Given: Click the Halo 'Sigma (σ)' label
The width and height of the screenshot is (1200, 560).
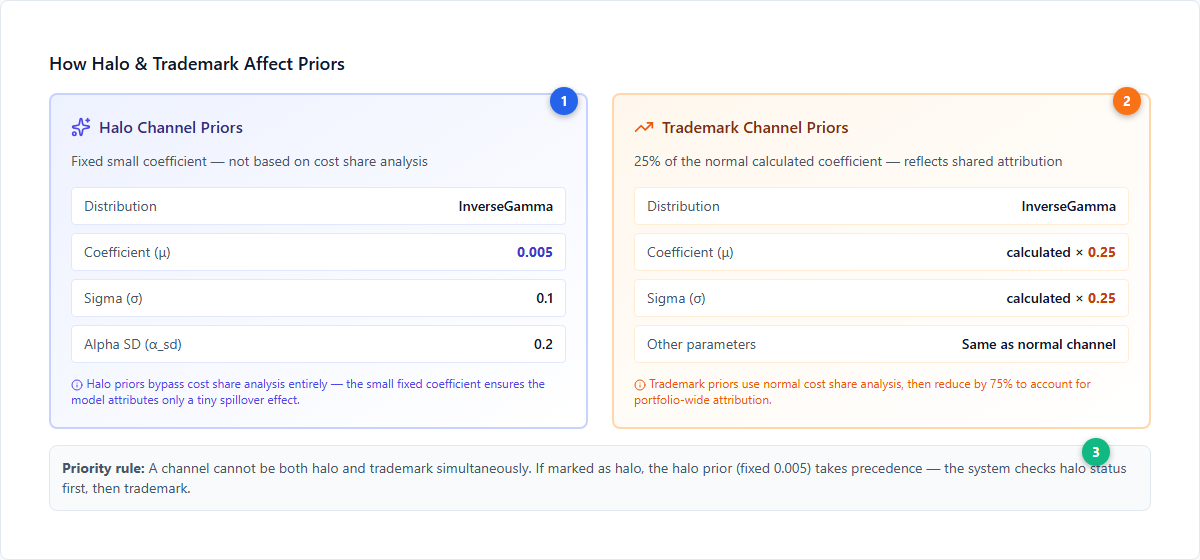Looking at the screenshot, I should (114, 298).
